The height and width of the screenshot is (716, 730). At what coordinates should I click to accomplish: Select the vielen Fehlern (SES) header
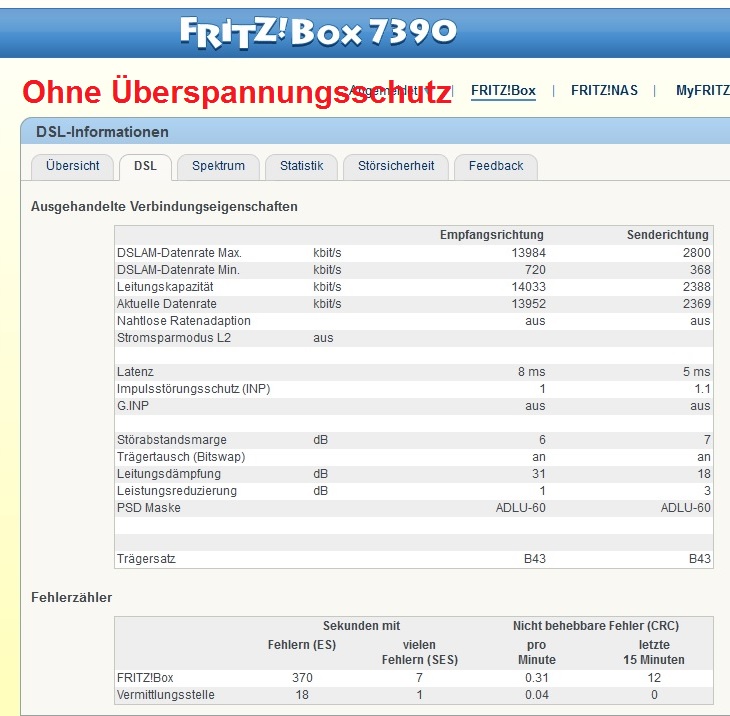point(419,652)
